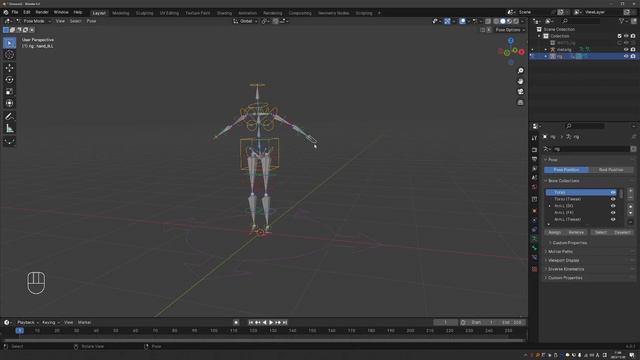Open the File menu
The image size is (640, 360).
pyautogui.click(x=15, y=12)
